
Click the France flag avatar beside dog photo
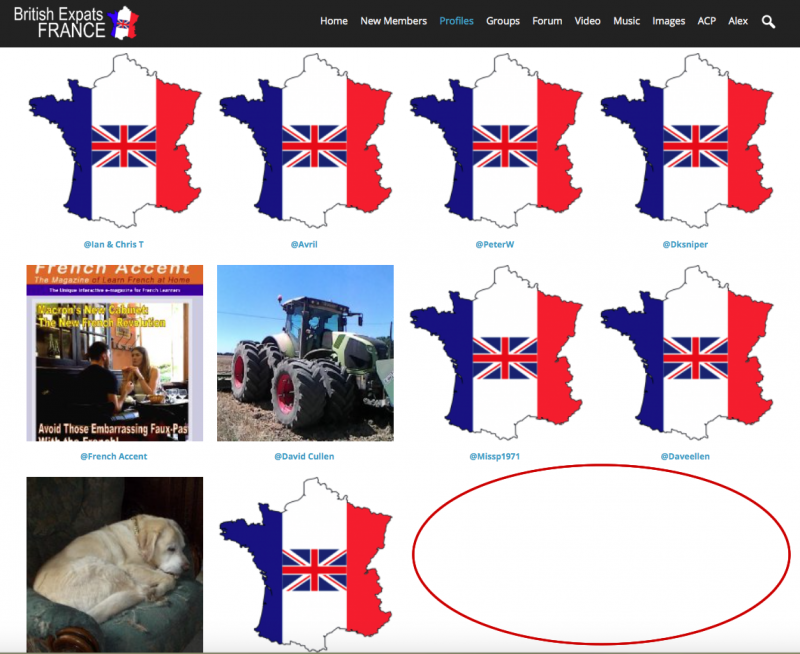305,565
